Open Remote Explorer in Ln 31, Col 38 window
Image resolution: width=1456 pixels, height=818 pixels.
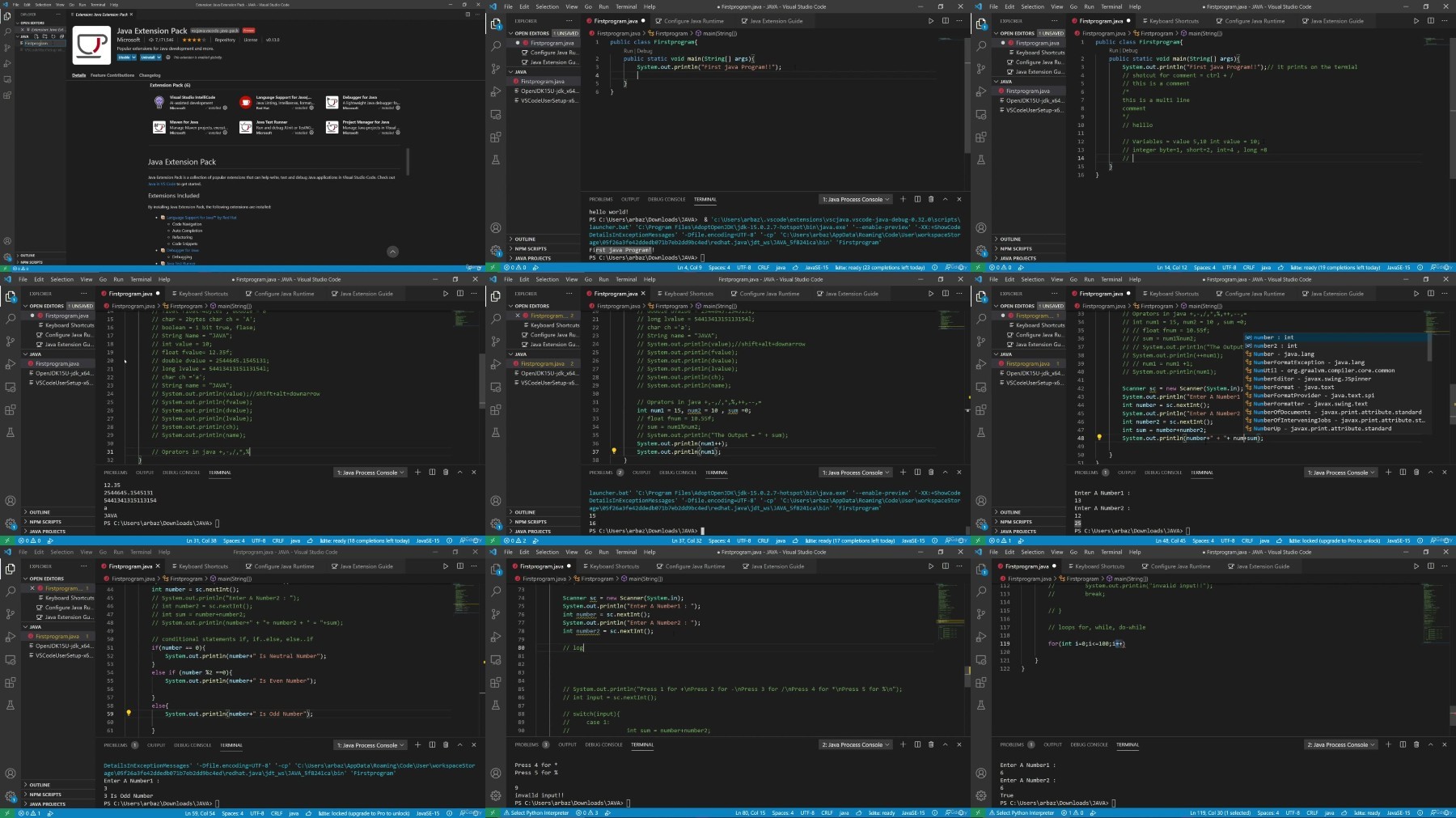[x=11, y=387]
